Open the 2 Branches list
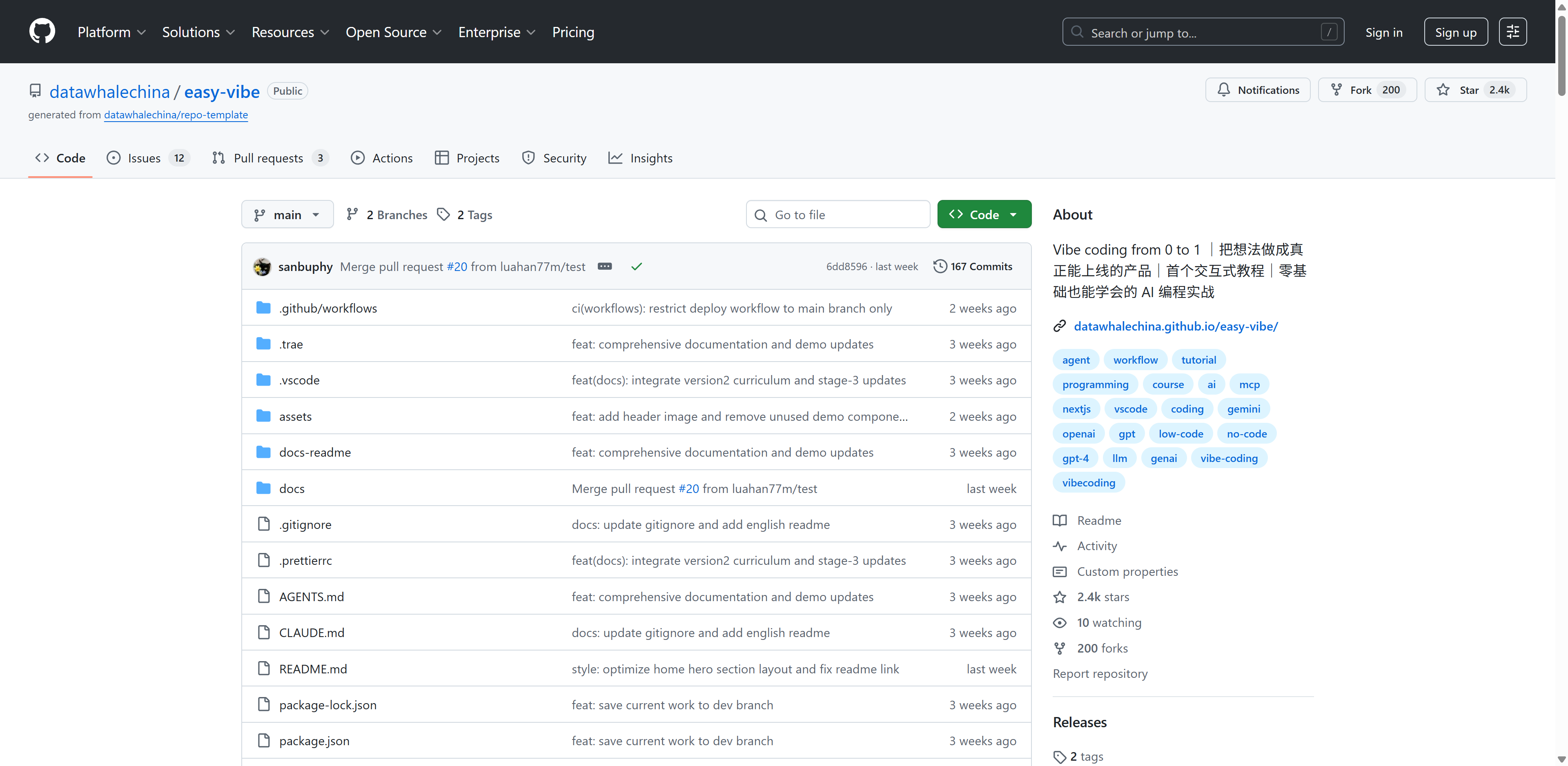Screen dimensions: 1568x766 tap(387, 215)
